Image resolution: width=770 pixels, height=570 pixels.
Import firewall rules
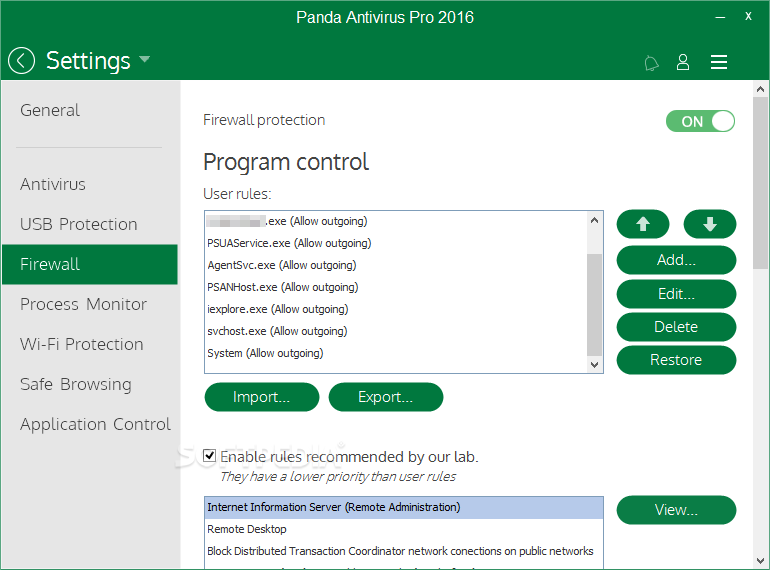(262, 397)
